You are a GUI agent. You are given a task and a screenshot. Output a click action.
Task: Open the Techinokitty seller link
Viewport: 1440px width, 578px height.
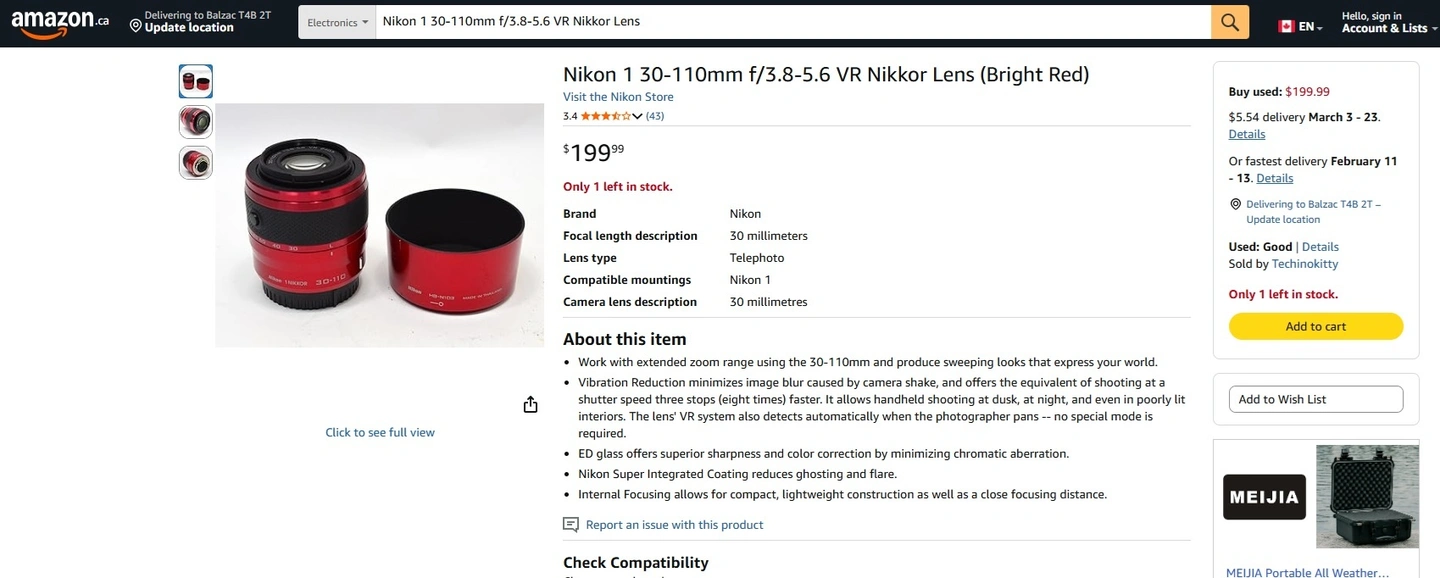click(1305, 264)
